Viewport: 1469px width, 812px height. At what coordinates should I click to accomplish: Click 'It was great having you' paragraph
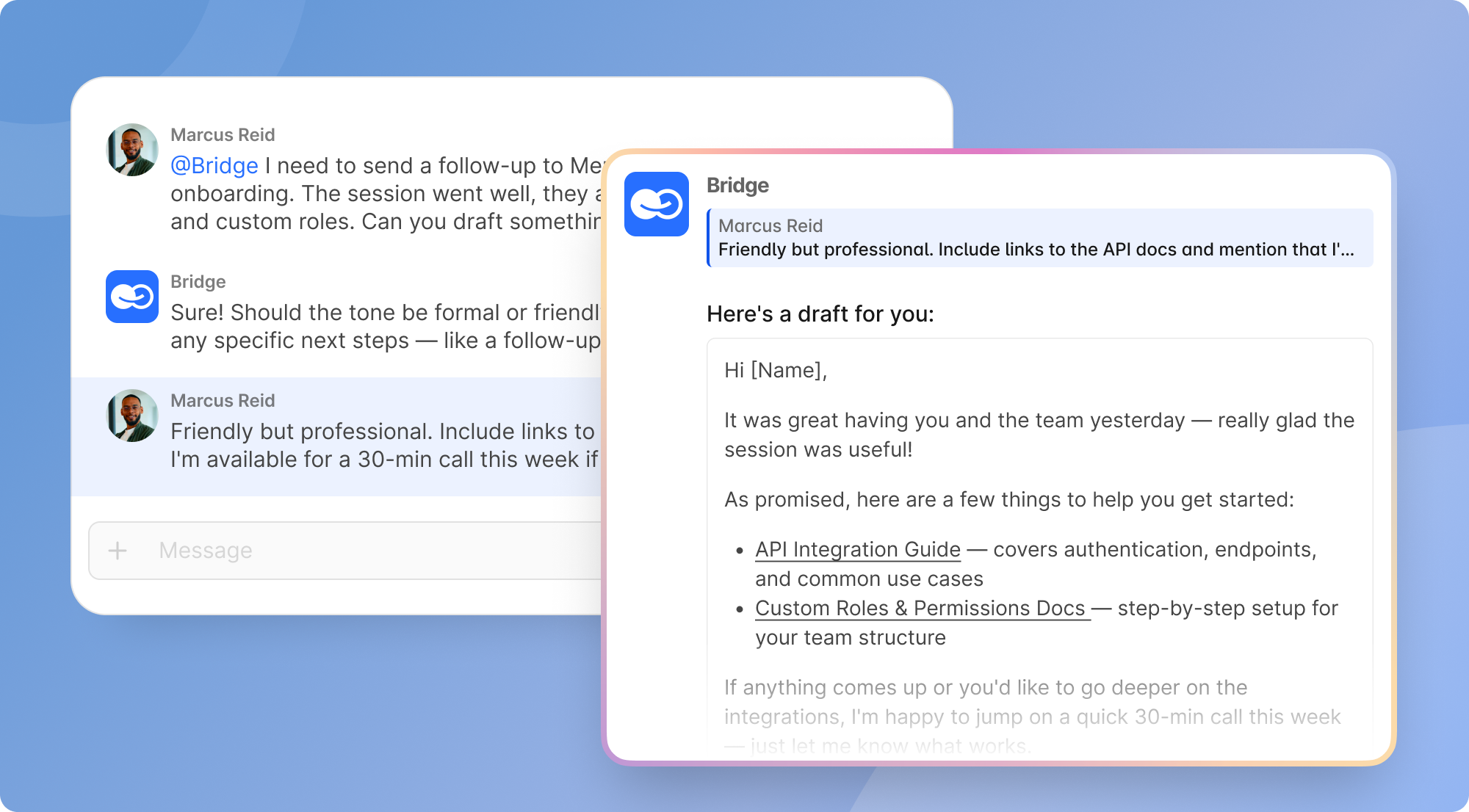1039,435
